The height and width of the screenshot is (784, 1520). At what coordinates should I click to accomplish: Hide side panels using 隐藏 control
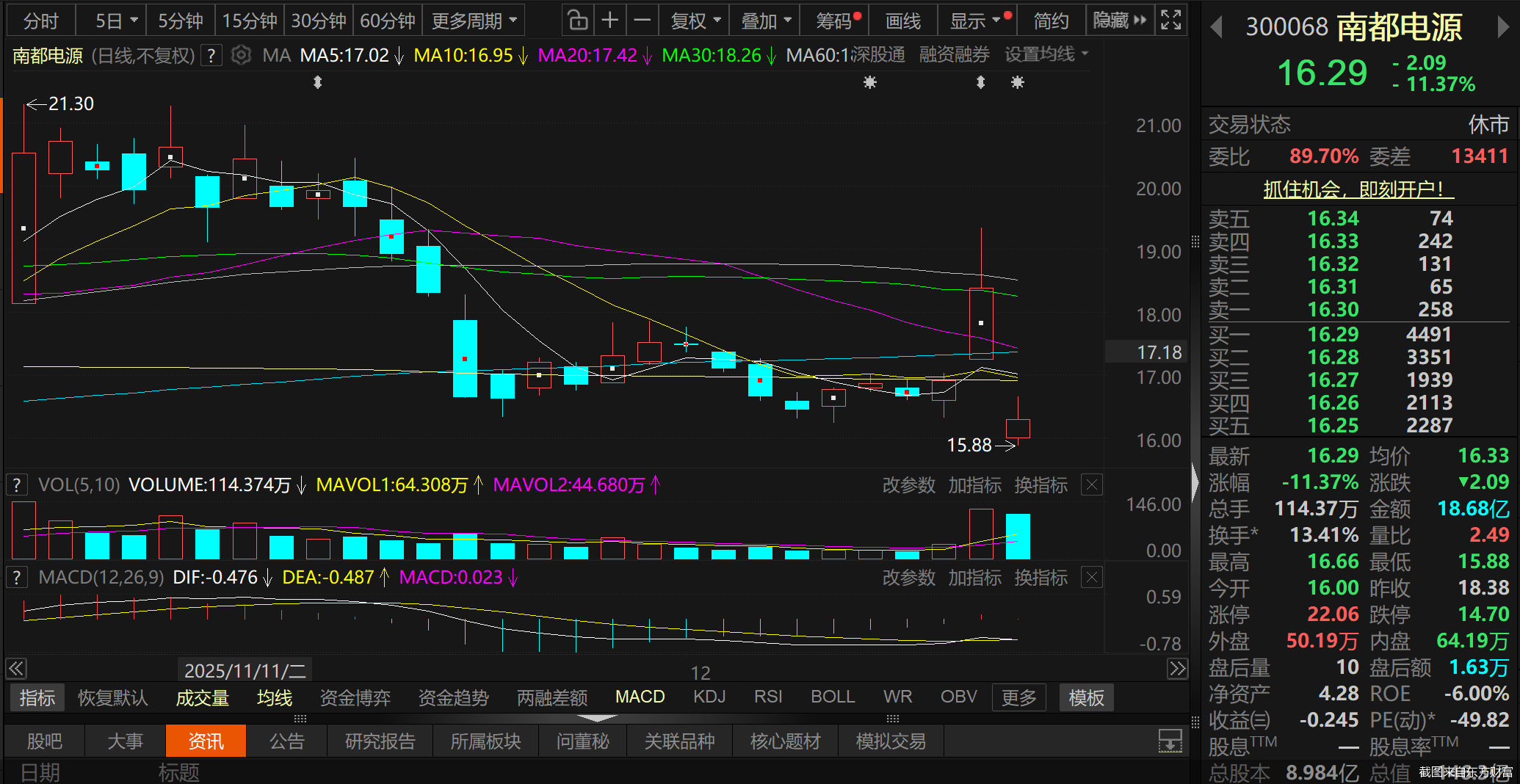pos(1113,20)
